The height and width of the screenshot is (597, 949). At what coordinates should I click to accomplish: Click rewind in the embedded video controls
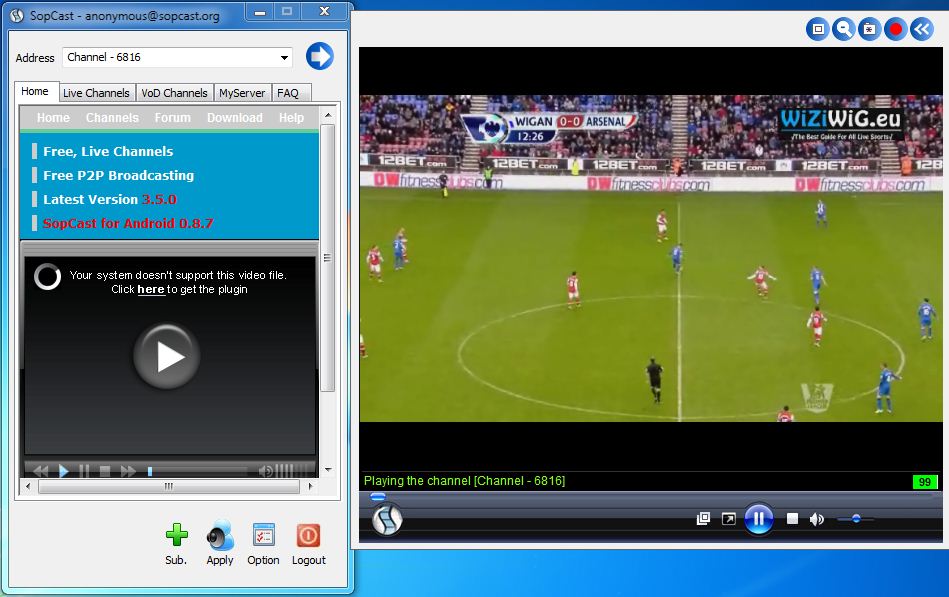[41, 470]
